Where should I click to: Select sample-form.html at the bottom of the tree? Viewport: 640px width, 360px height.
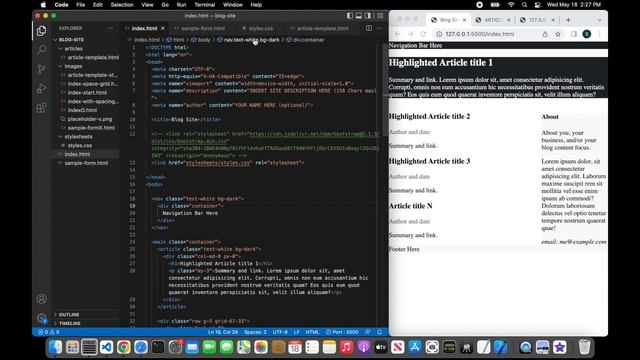(x=86, y=163)
